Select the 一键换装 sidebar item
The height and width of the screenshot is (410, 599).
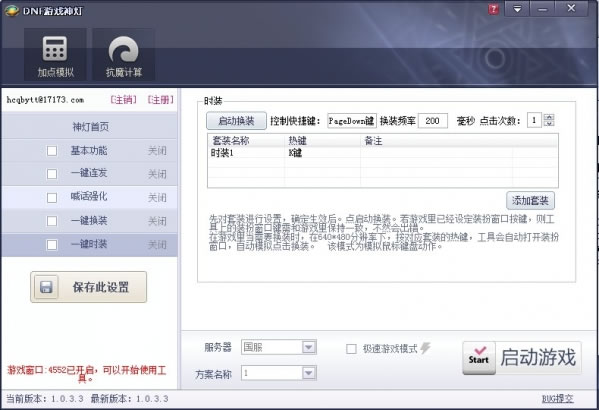tap(90, 221)
